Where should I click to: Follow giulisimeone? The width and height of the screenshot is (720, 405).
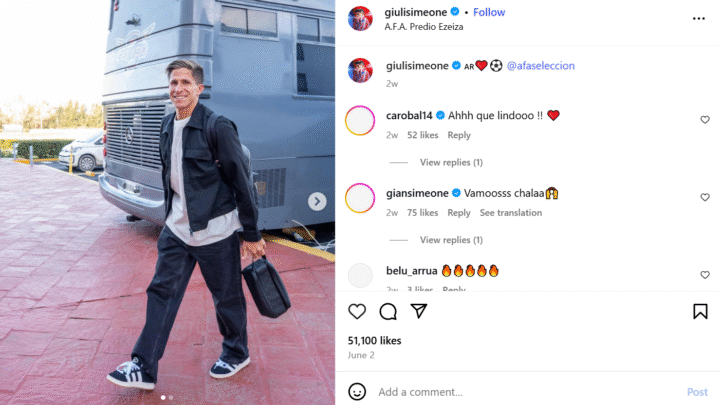[489, 12]
